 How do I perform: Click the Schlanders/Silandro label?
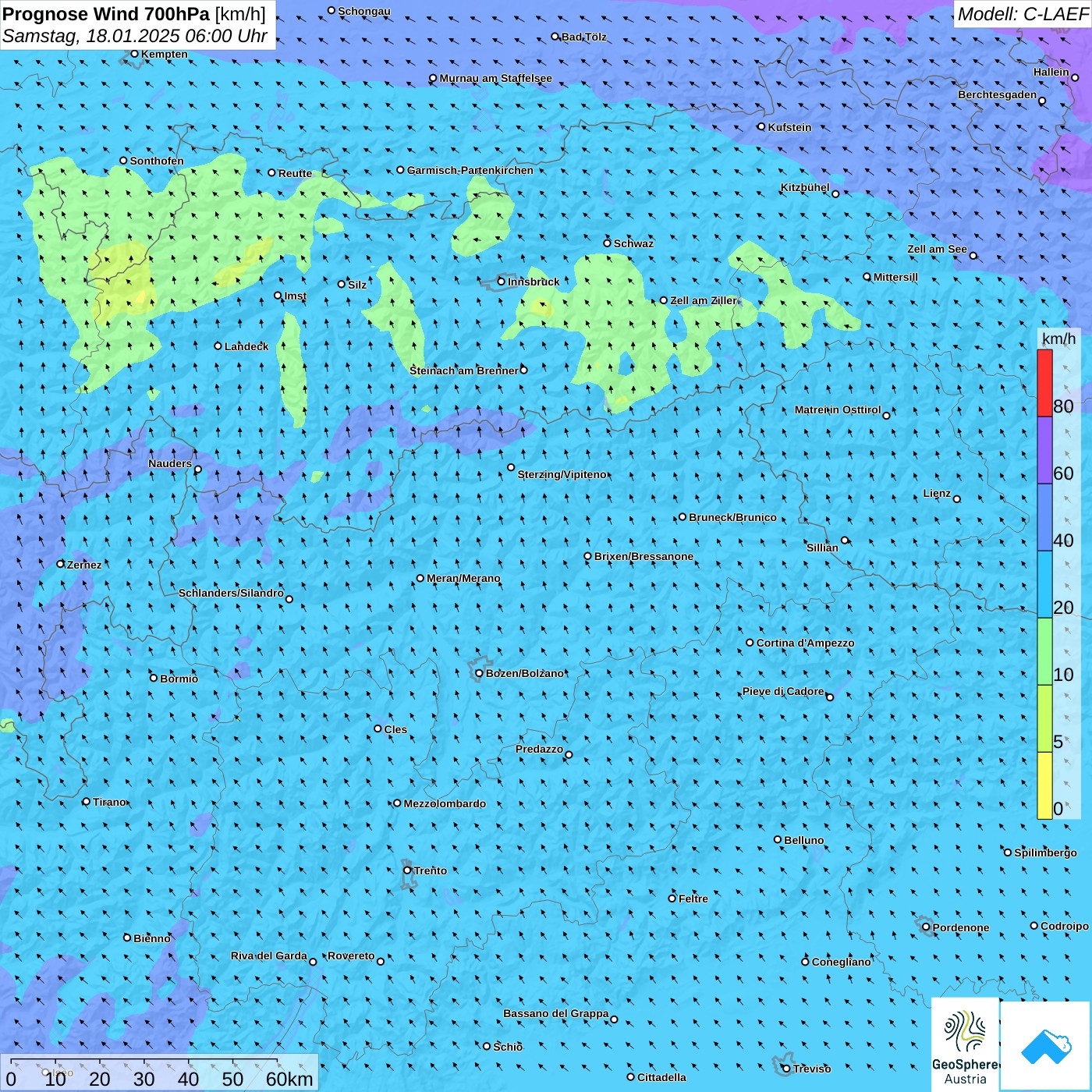click(231, 593)
